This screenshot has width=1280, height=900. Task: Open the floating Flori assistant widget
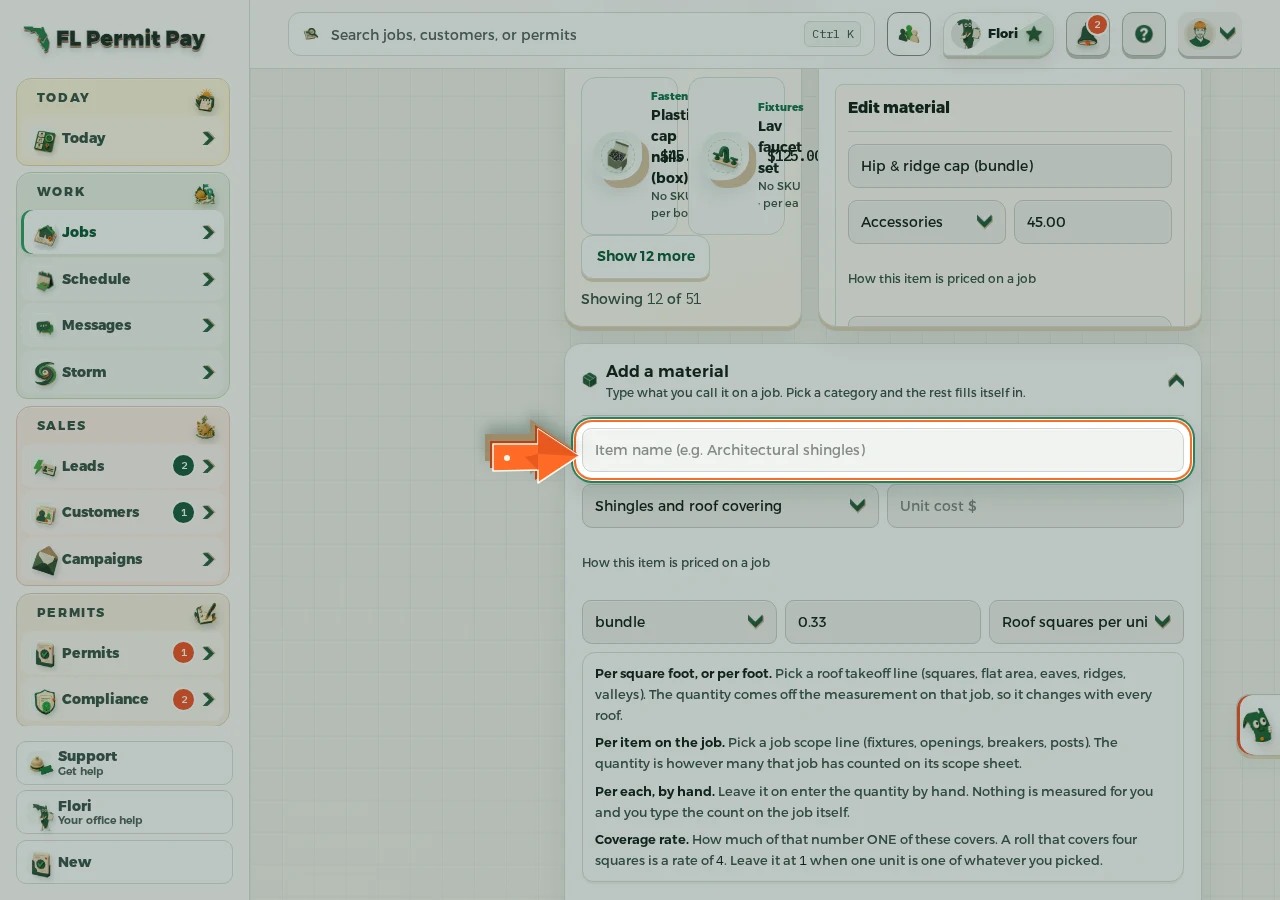coord(1259,724)
